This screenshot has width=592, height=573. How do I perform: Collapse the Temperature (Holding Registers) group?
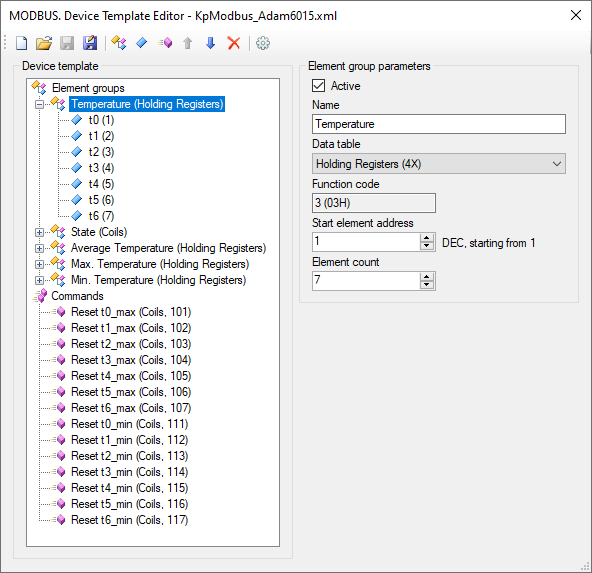pos(39,104)
